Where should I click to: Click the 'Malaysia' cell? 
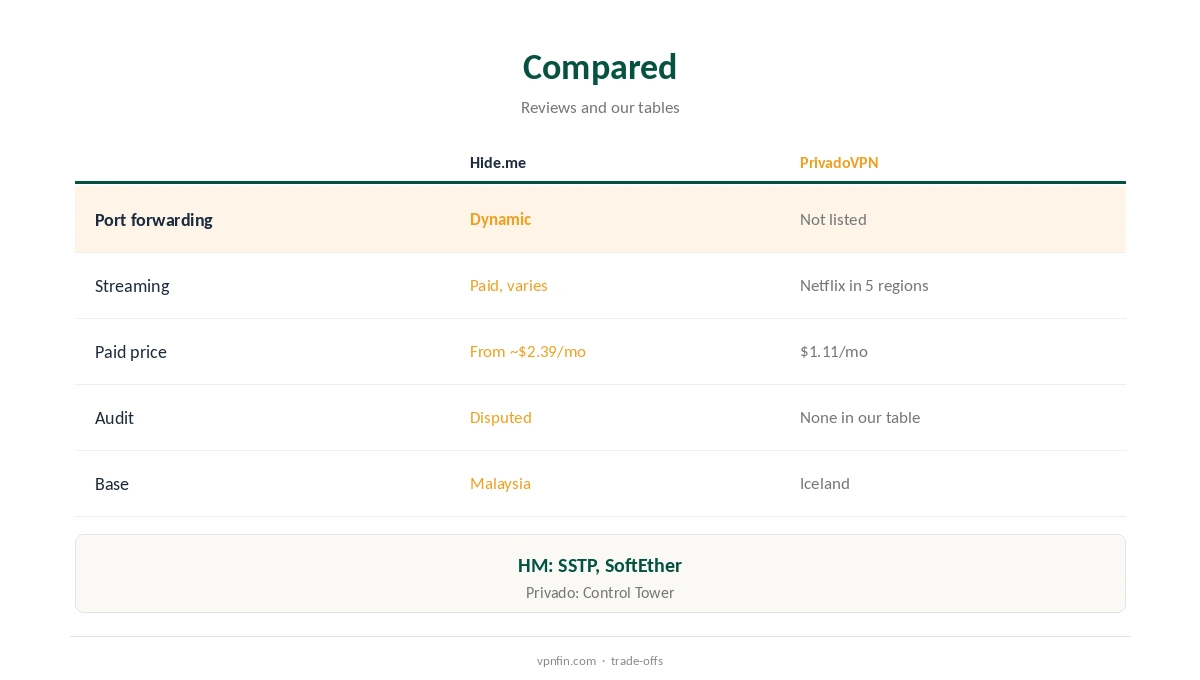500,483
